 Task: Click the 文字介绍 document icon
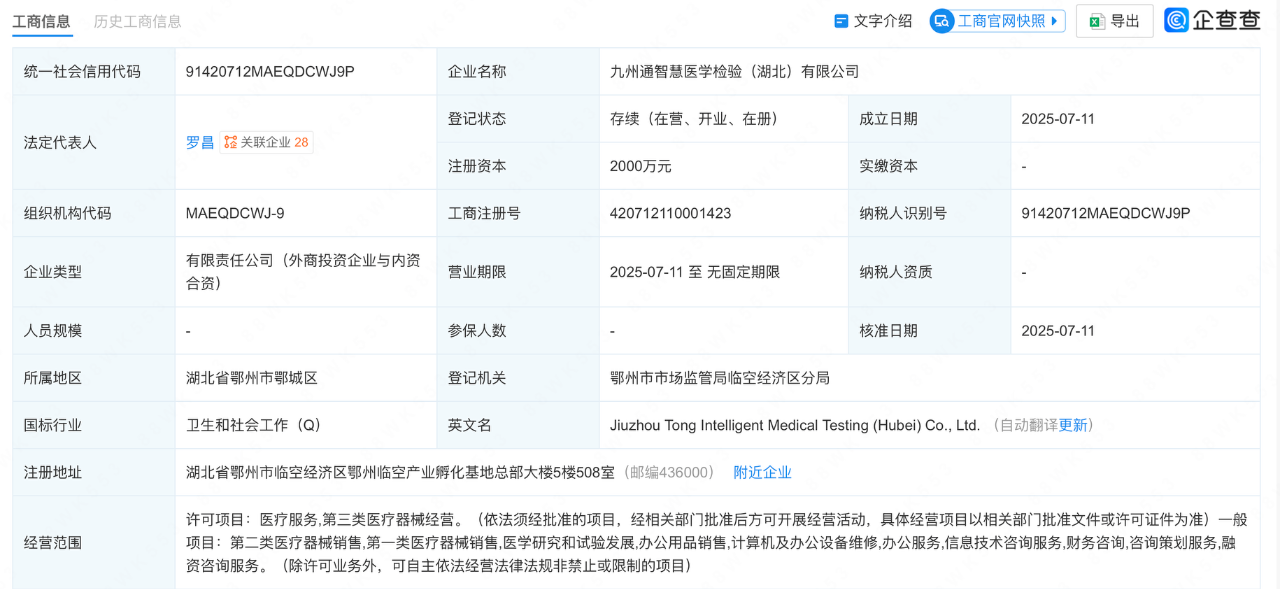point(841,21)
